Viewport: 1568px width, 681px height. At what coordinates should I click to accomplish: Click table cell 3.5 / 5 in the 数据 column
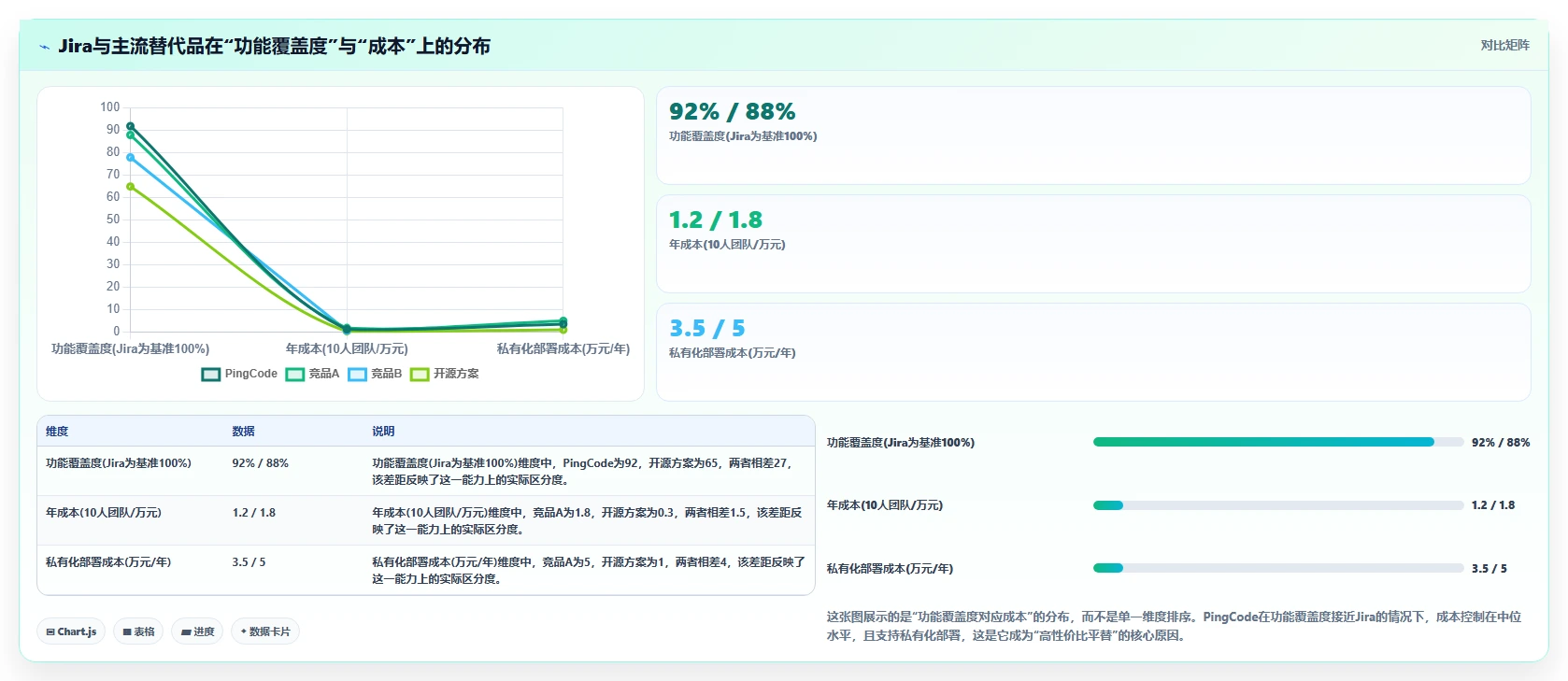point(249,562)
